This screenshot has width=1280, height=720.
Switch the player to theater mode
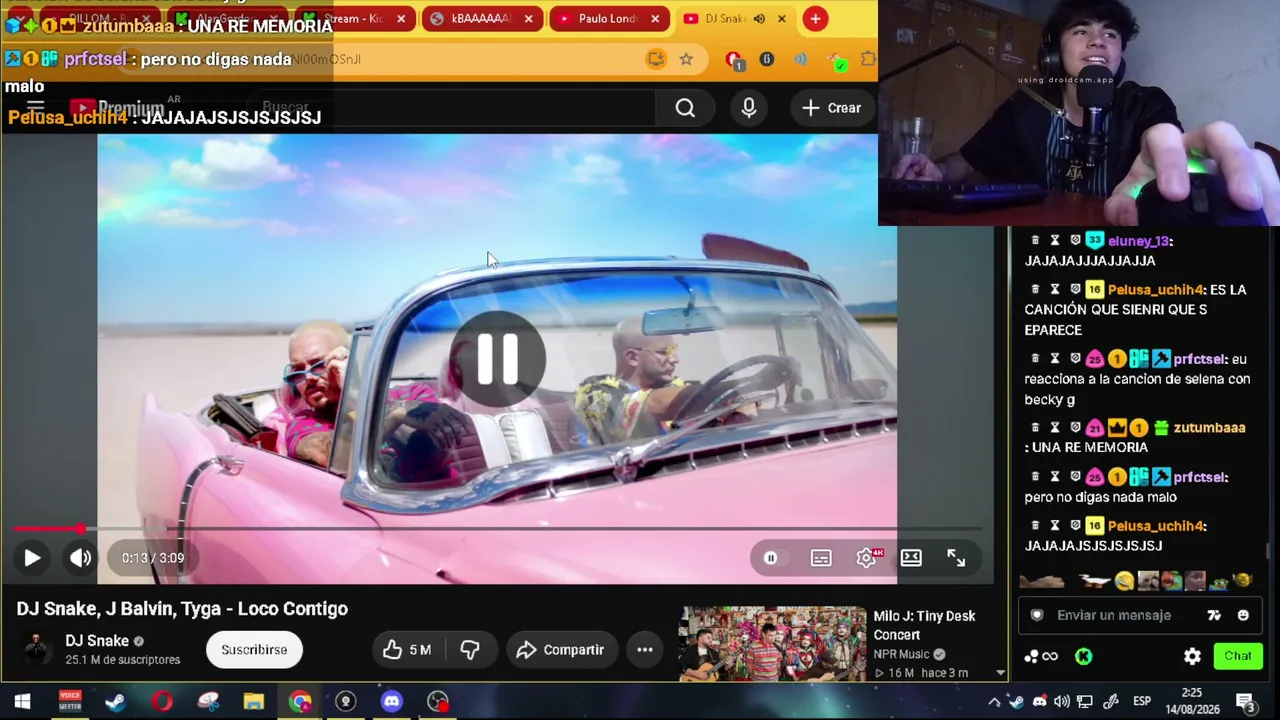[911, 558]
